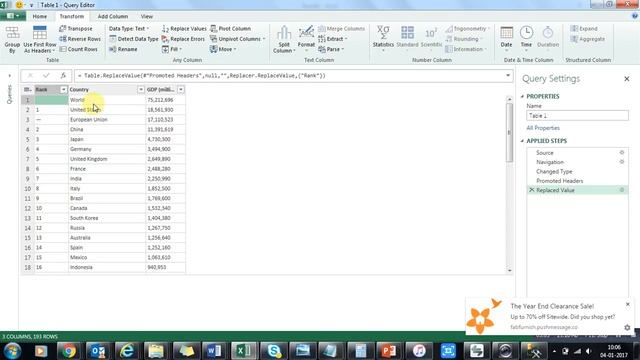
Task: Click the formula bar fx icon
Action: click(x=63, y=76)
